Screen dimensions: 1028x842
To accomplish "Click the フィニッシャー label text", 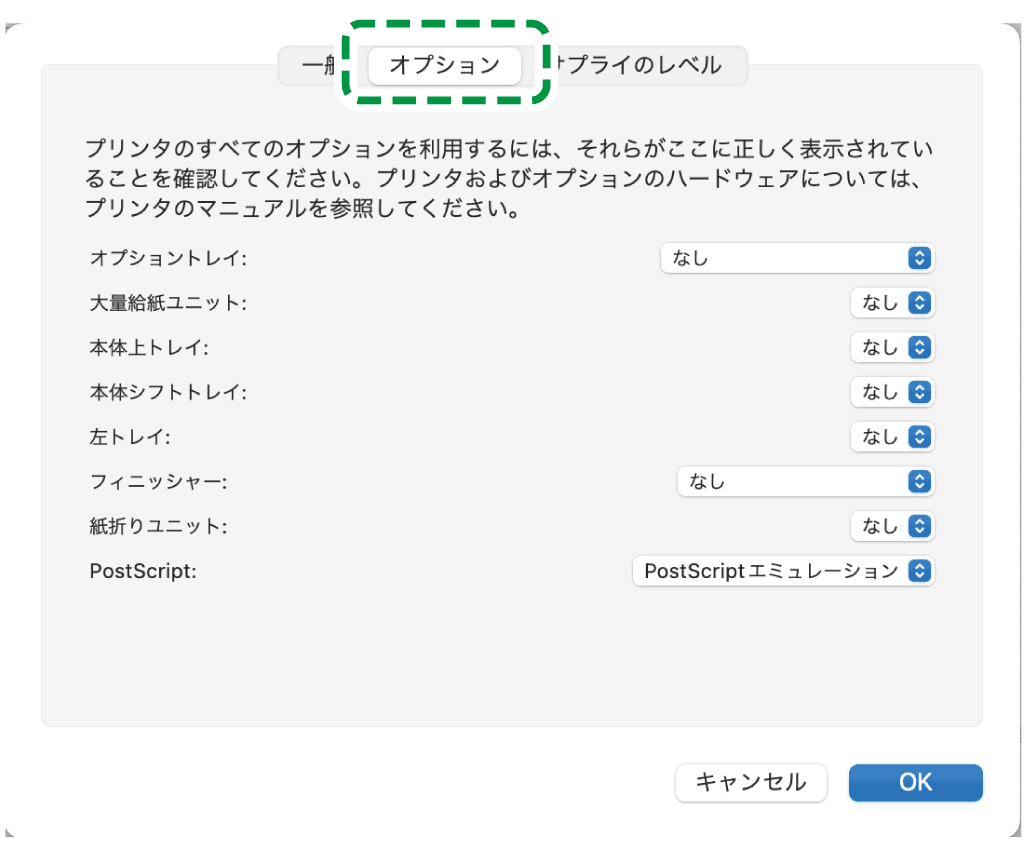I will pyautogui.click(x=159, y=482).
